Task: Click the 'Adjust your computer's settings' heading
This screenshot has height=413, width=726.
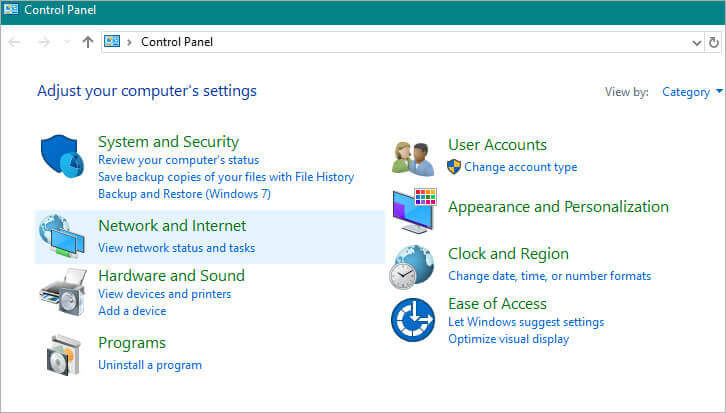Action: click(x=147, y=91)
